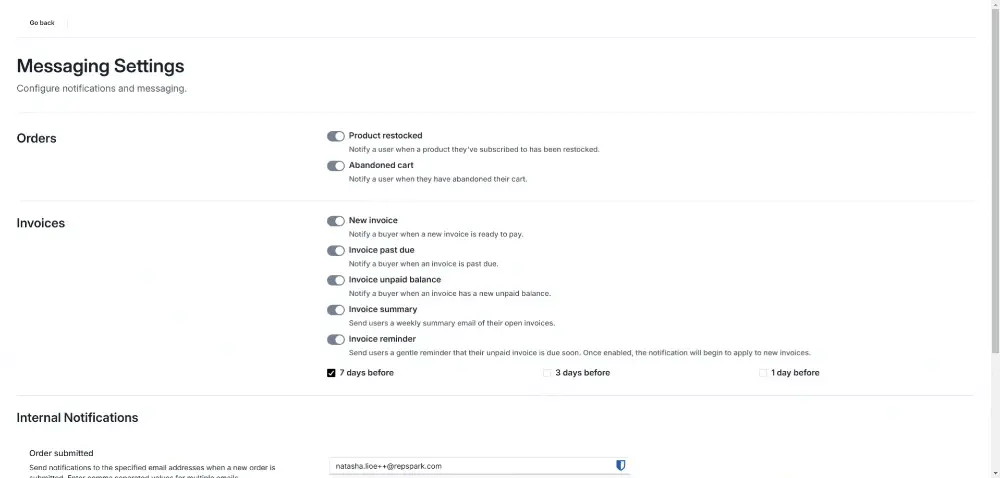This screenshot has height=478, width=1000.
Task: Enable the 1 day before checkbox
Action: tap(763, 373)
